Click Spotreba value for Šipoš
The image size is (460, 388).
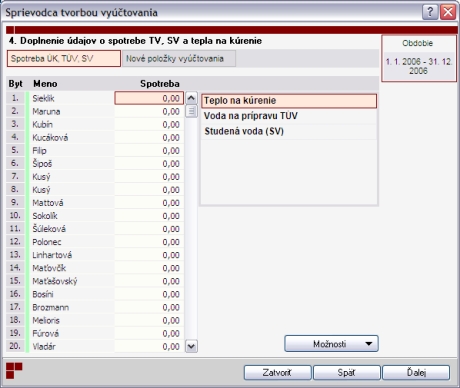pos(149,164)
